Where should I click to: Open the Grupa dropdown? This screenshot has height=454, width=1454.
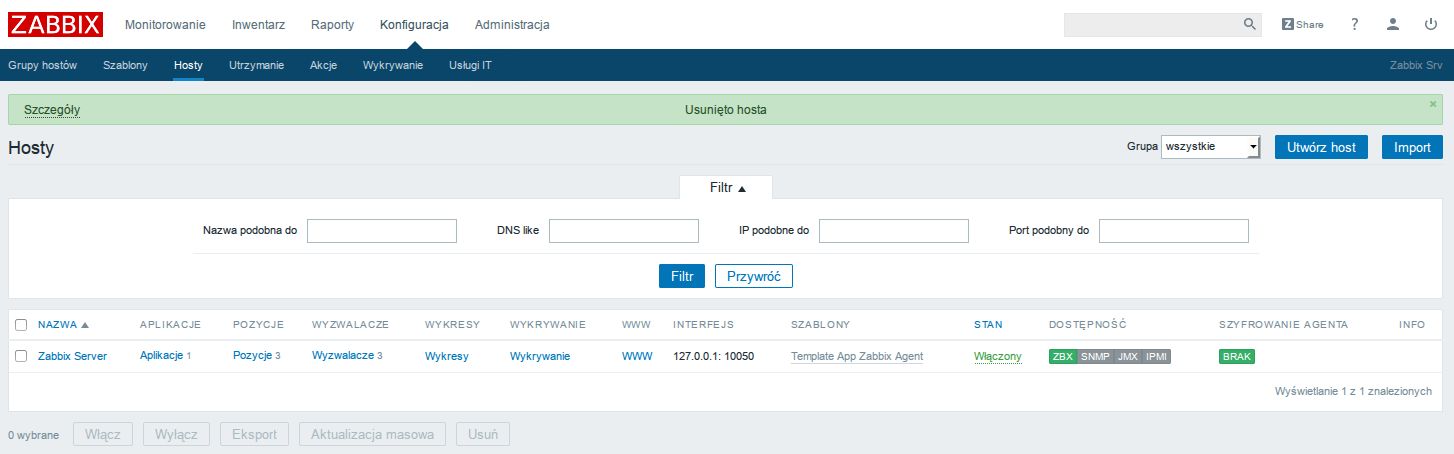tap(1211, 147)
